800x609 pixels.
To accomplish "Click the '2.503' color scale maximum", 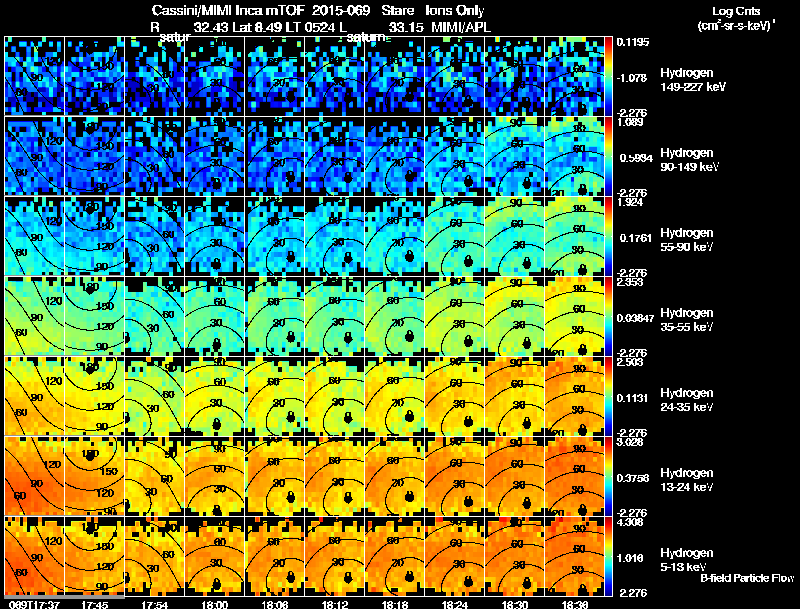I will (x=630, y=362).
